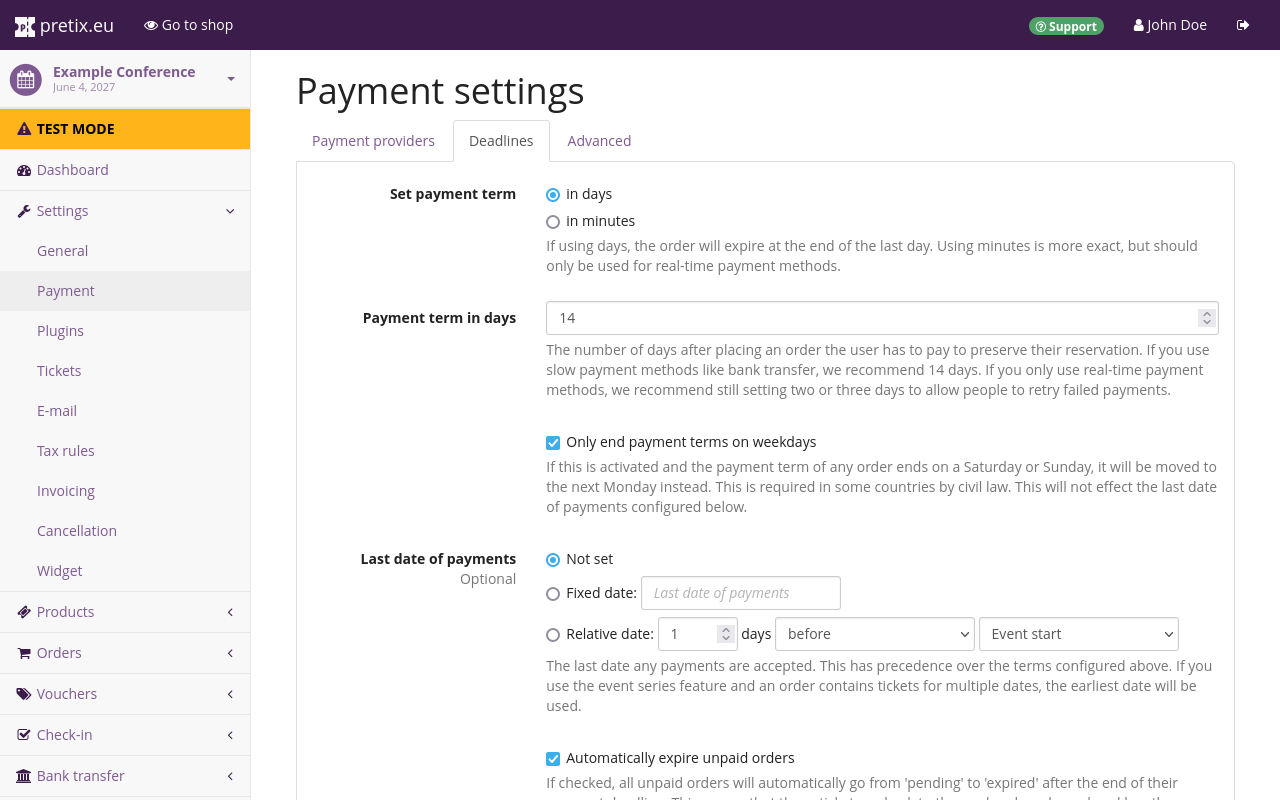Click the Relative date days number field
Viewport: 1280px width, 800px height.
pyautogui.click(x=698, y=634)
